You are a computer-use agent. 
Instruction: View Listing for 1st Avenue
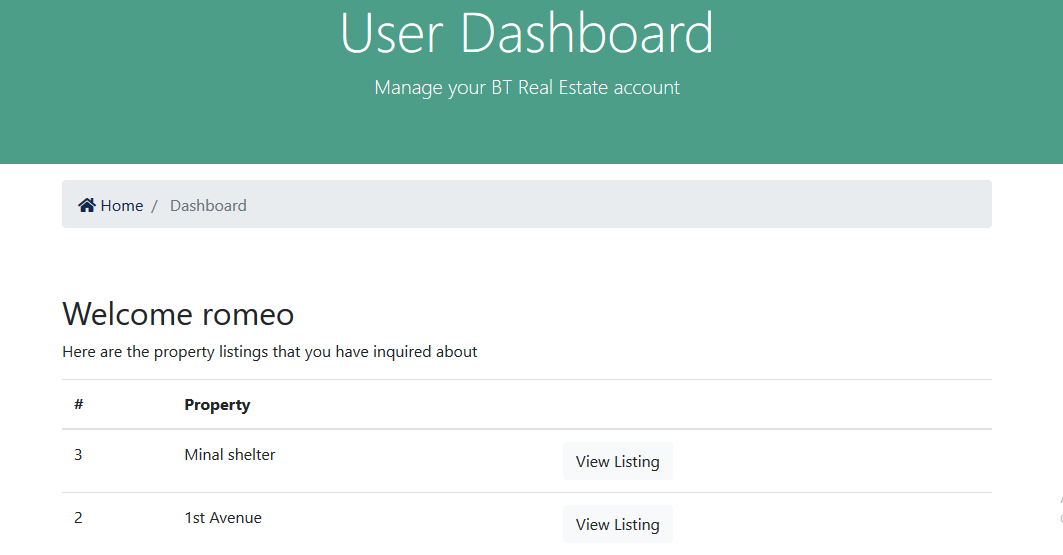point(618,525)
